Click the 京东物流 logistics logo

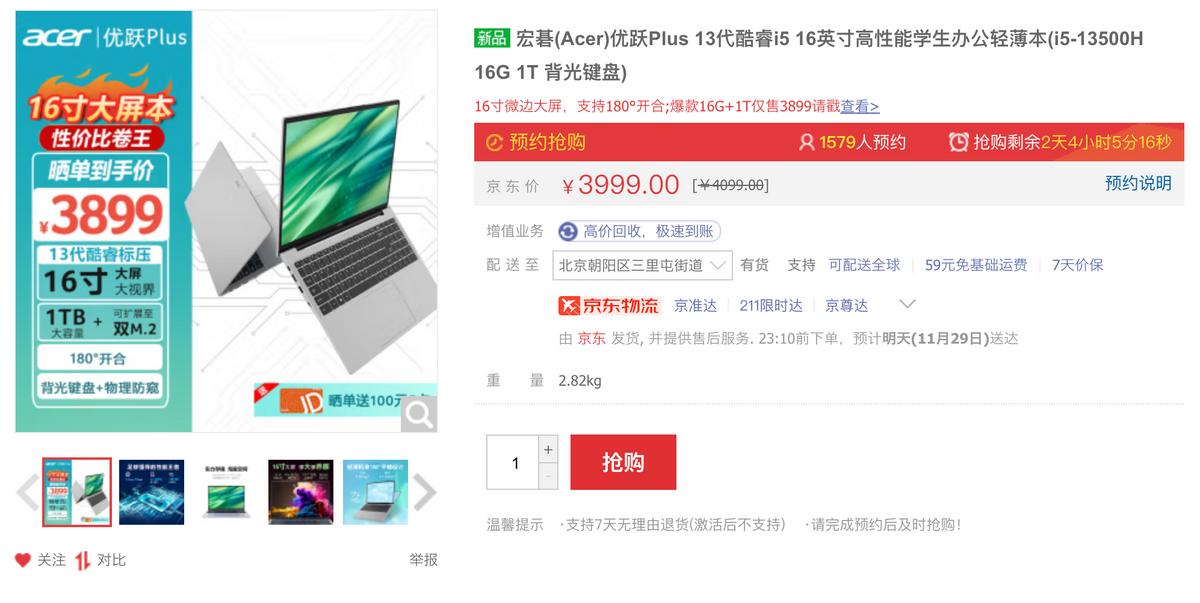[x=609, y=305]
